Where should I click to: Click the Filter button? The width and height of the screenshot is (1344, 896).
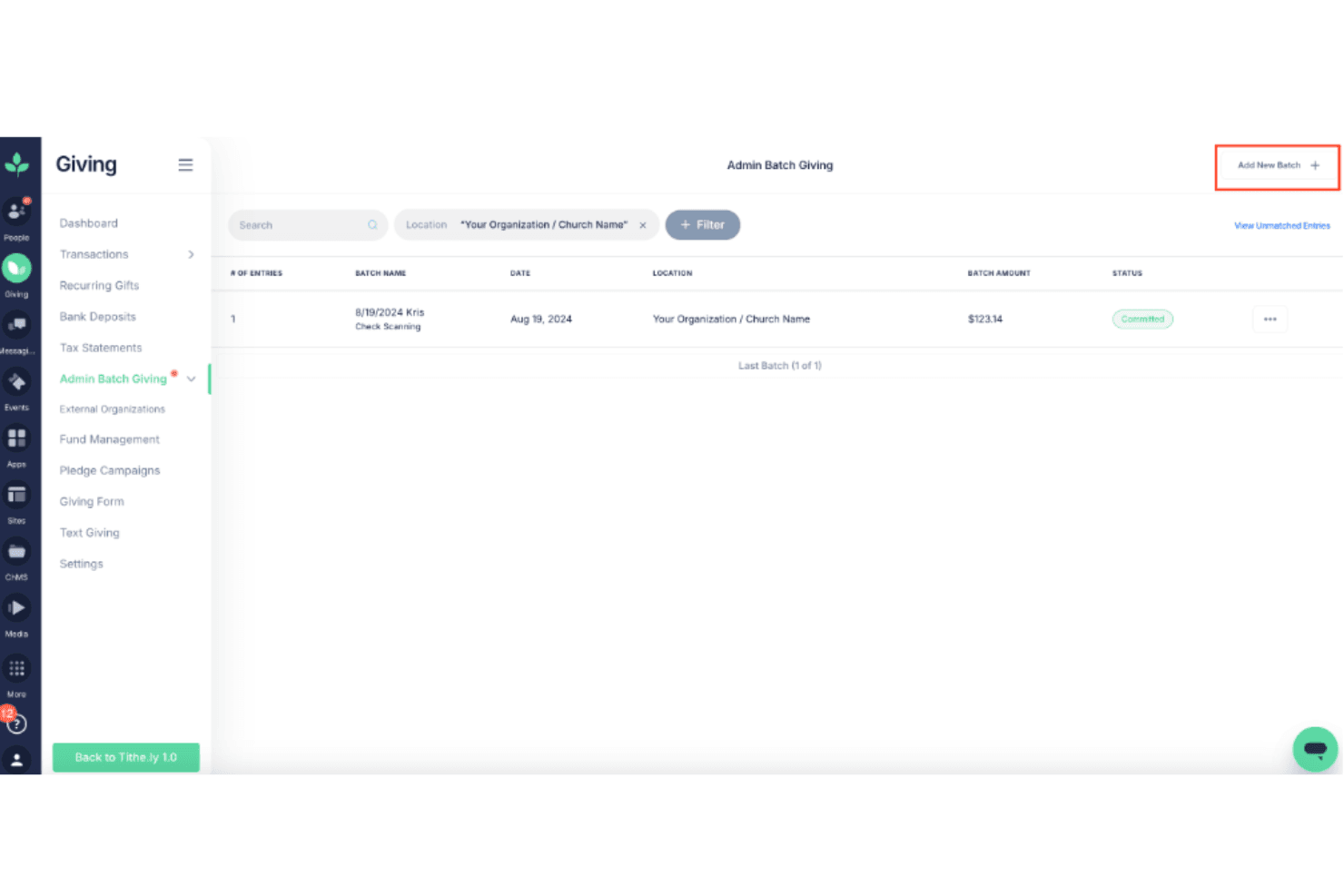click(x=703, y=225)
